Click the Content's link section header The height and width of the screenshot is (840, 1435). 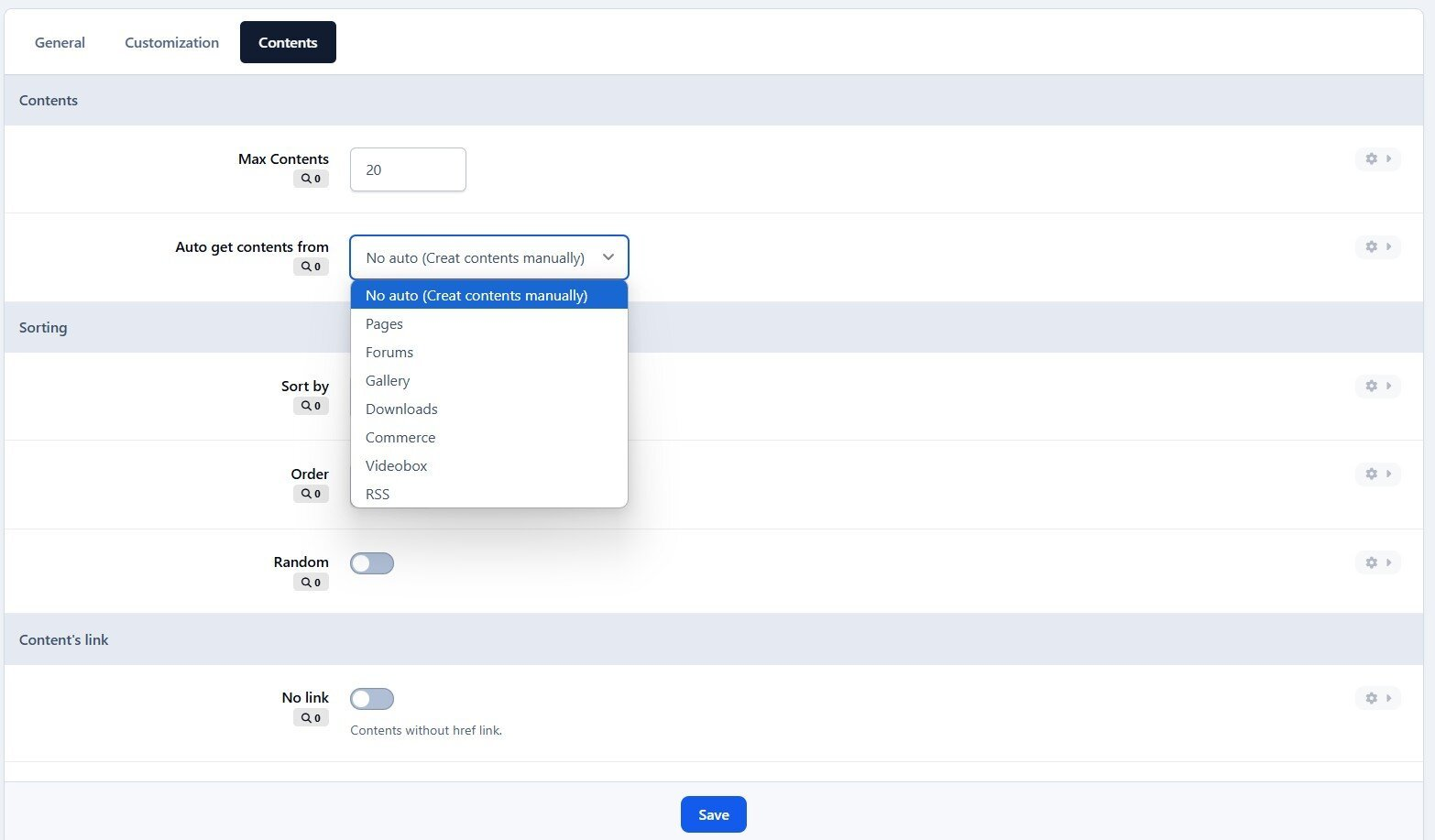point(714,639)
